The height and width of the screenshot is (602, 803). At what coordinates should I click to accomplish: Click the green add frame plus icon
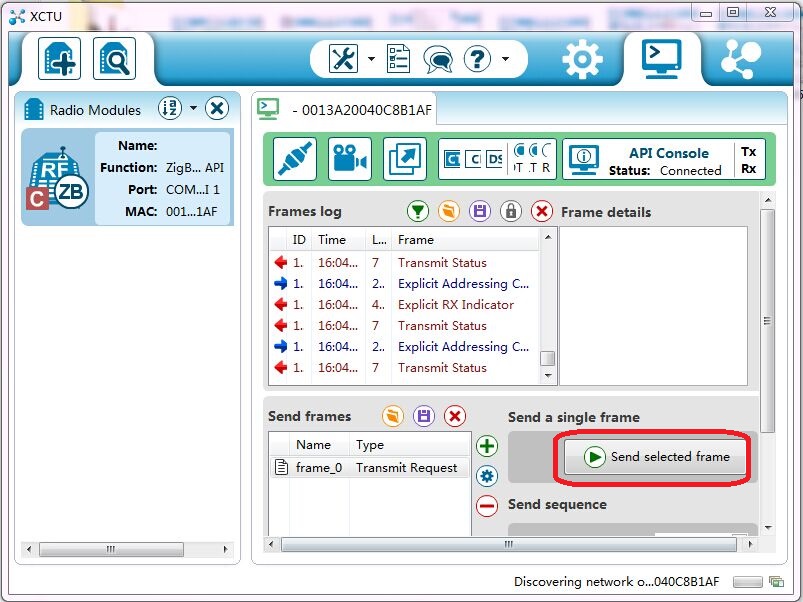[487, 446]
